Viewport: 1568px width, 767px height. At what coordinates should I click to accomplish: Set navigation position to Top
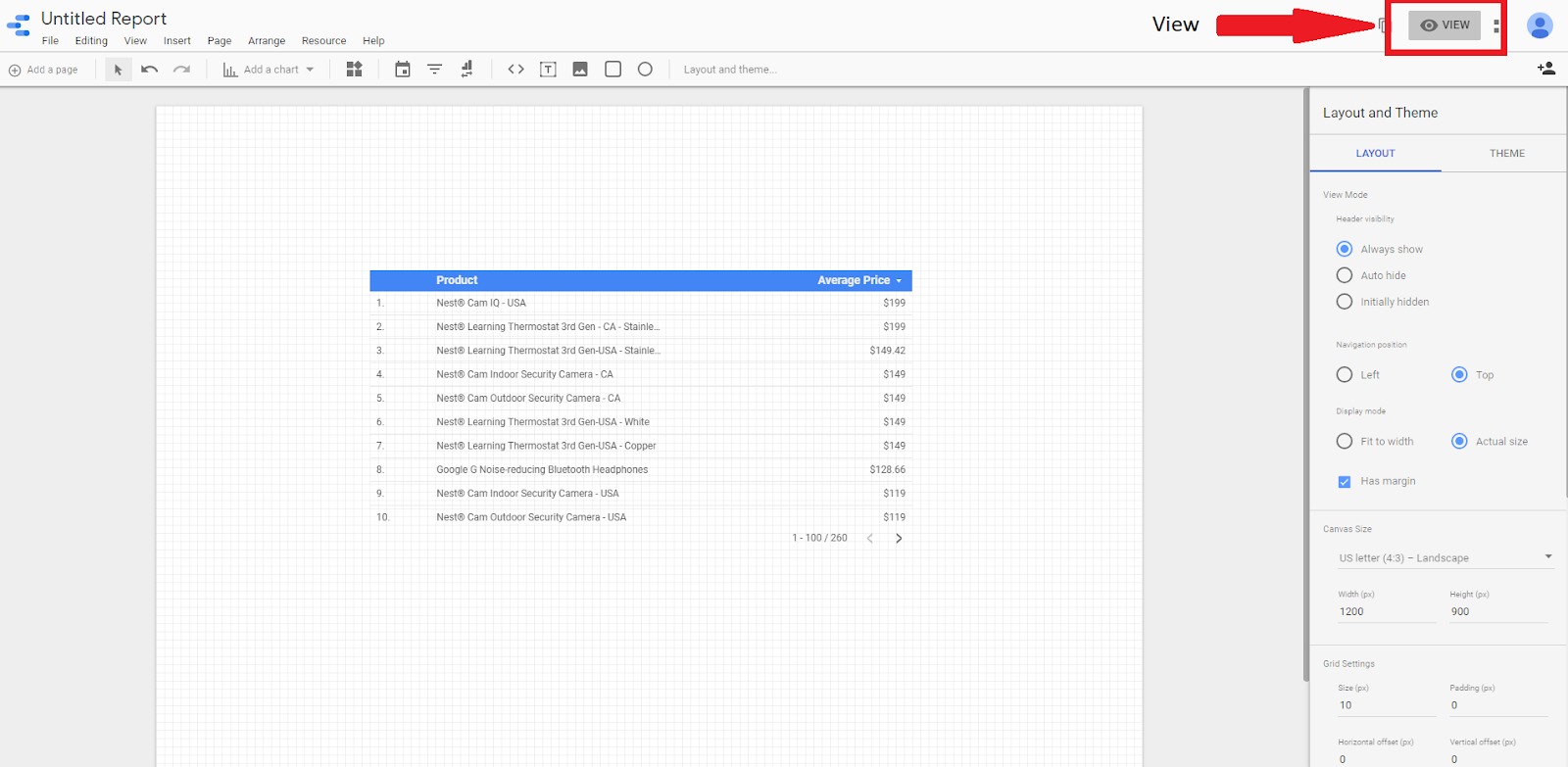pos(1459,374)
